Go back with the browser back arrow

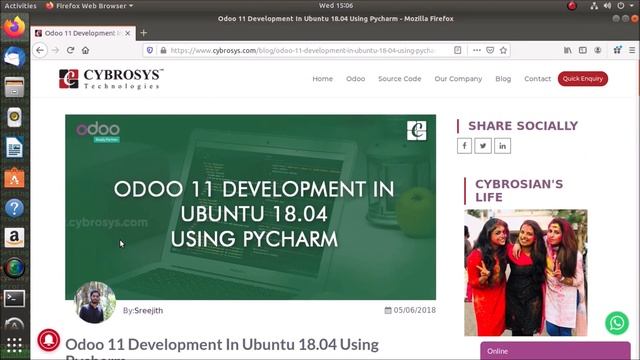[x=40, y=50]
